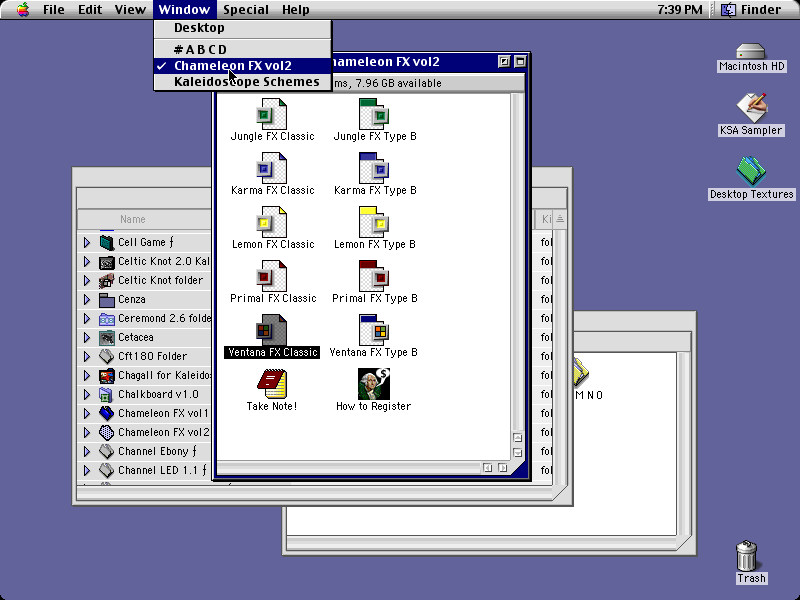
Task: Open the Help menu
Action: coord(295,10)
